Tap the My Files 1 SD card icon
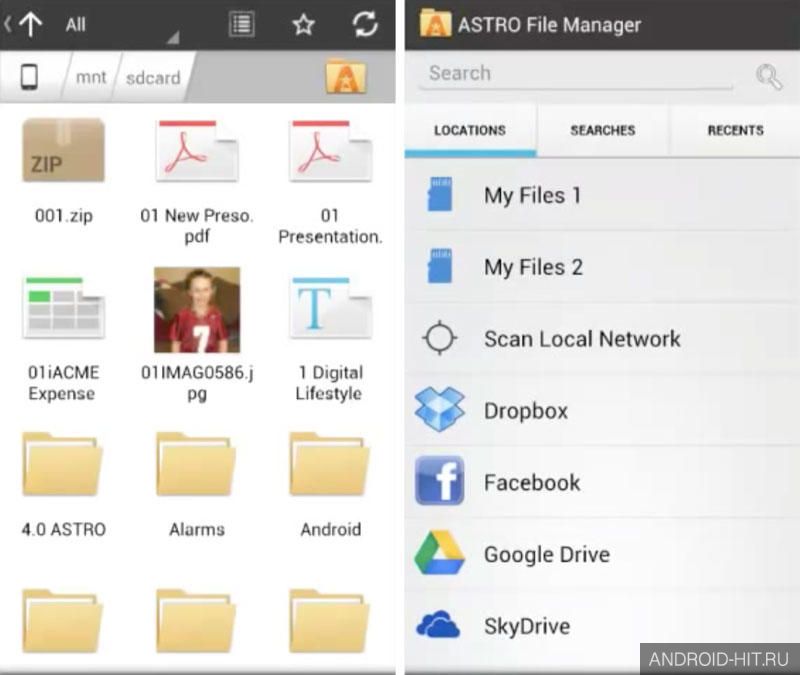Image resolution: width=800 pixels, height=675 pixels. (x=440, y=194)
